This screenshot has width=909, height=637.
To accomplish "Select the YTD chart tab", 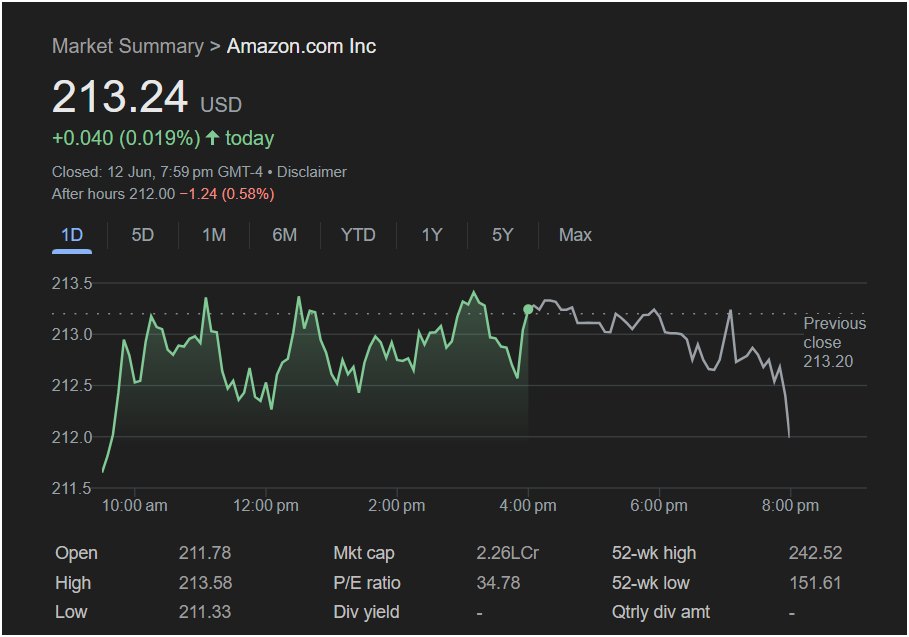I will [x=358, y=235].
